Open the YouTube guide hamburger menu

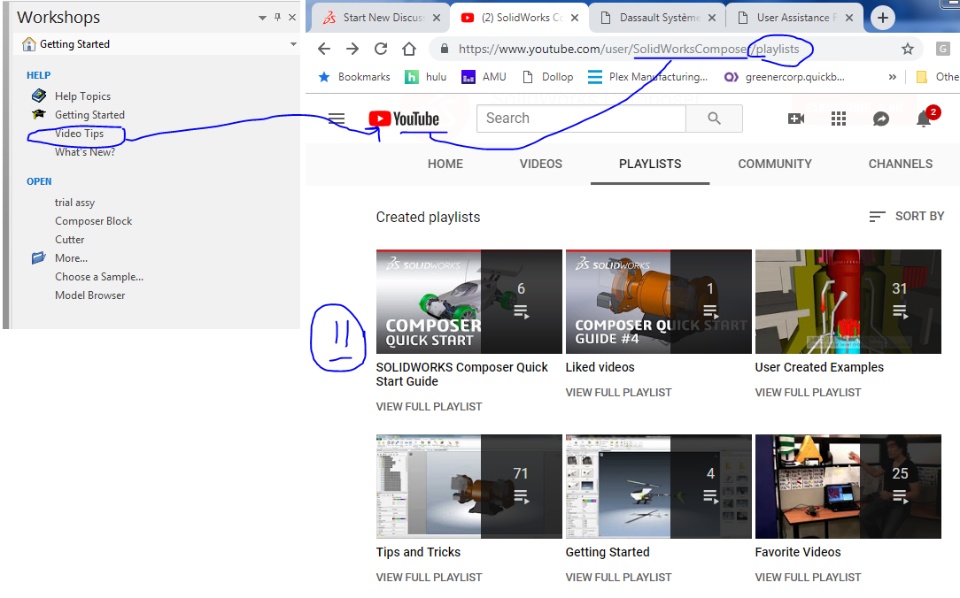point(336,118)
